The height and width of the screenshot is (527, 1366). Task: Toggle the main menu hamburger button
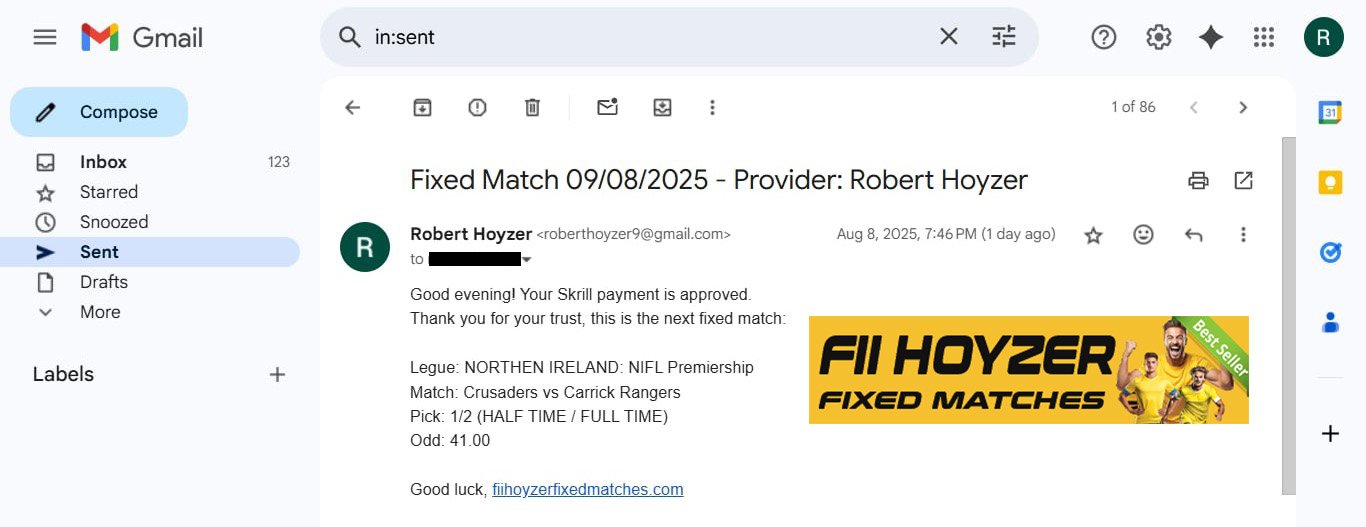coord(45,37)
